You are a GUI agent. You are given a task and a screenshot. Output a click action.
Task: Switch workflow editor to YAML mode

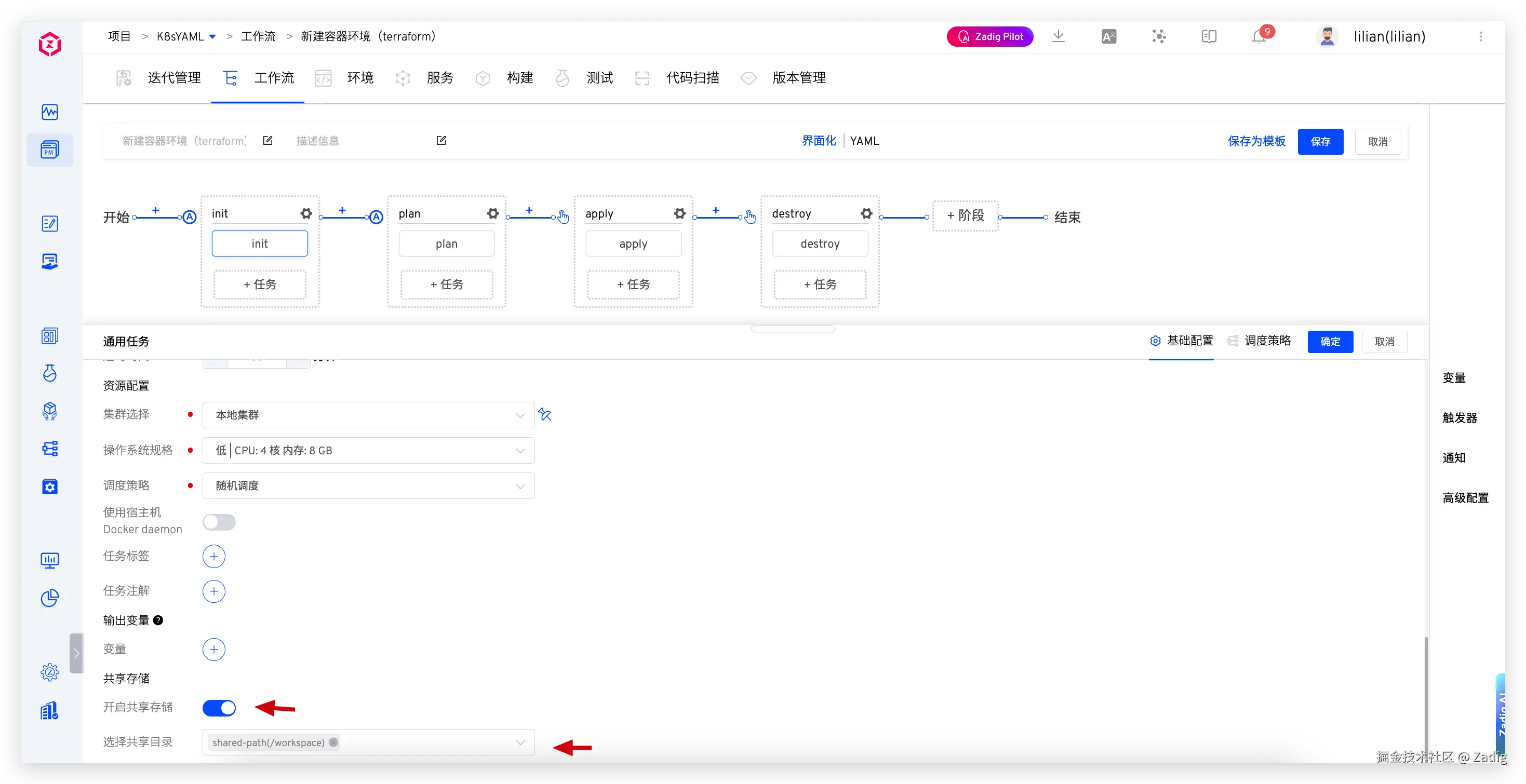pos(864,141)
